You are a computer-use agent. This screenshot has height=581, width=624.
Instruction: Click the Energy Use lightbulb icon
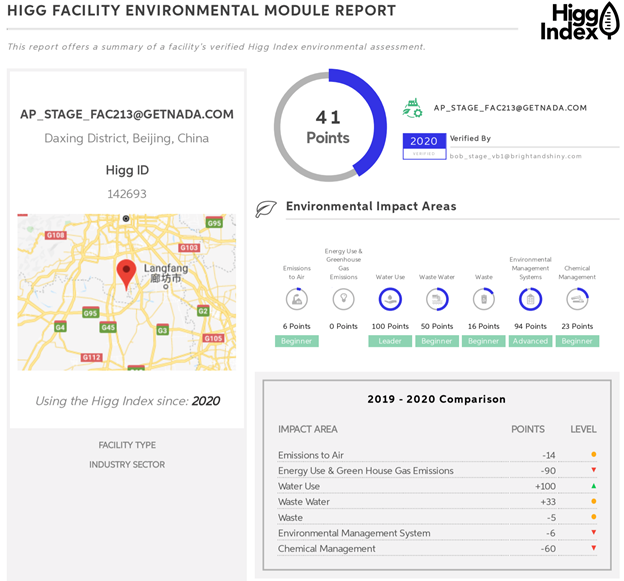click(344, 299)
